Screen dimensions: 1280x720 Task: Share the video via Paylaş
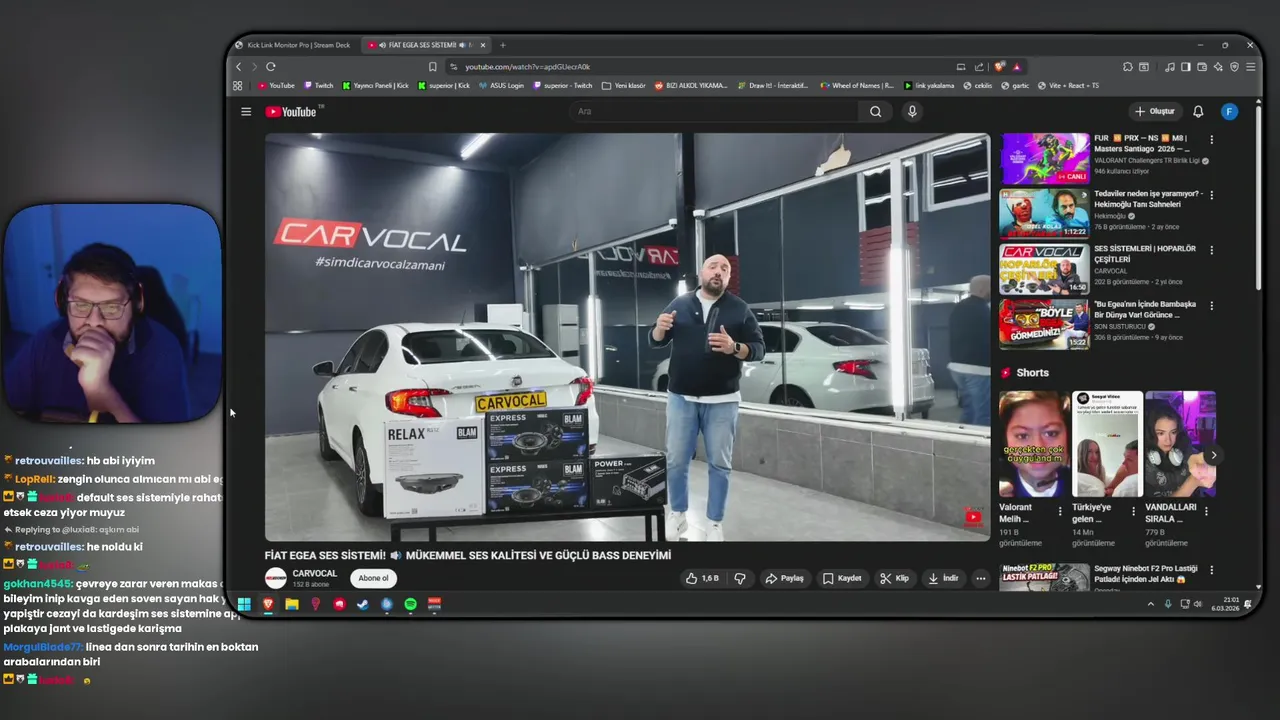[x=785, y=578]
